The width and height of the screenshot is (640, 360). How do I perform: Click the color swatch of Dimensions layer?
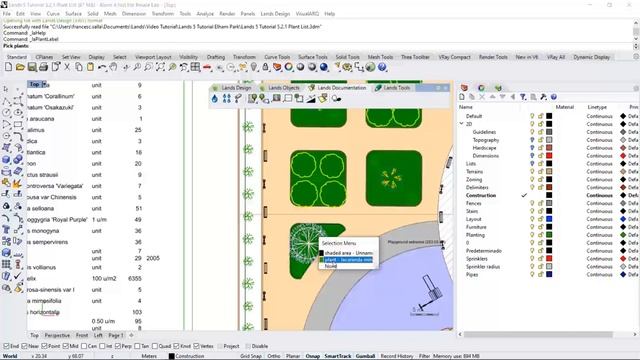pyautogui.click(x=549, y=156)
